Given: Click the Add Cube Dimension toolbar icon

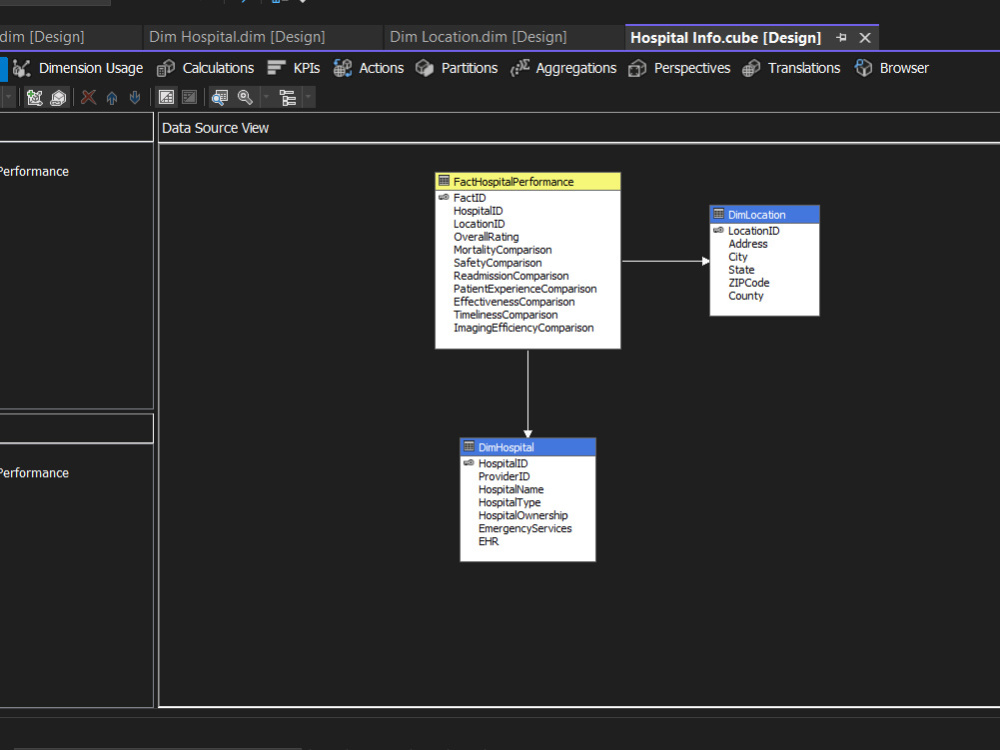Looking at the screenshot, I should [x=34, y=98].
